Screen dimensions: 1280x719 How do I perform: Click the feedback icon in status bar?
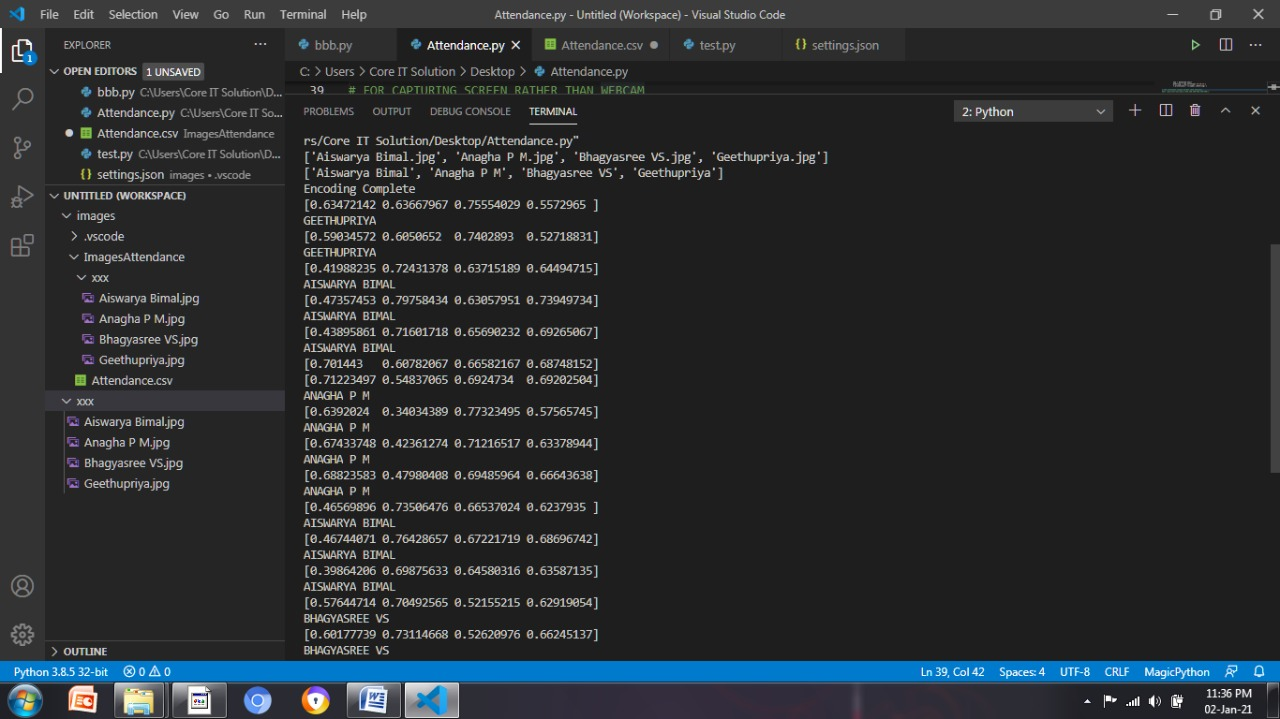click(1232, 672)
